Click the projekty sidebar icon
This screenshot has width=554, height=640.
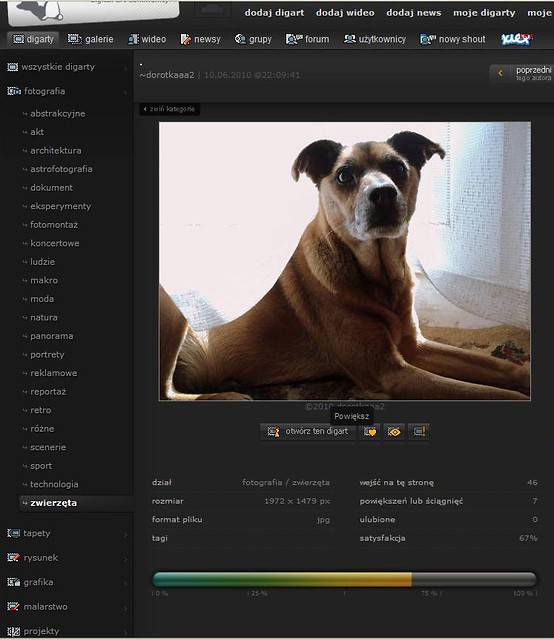click(13, 631)
